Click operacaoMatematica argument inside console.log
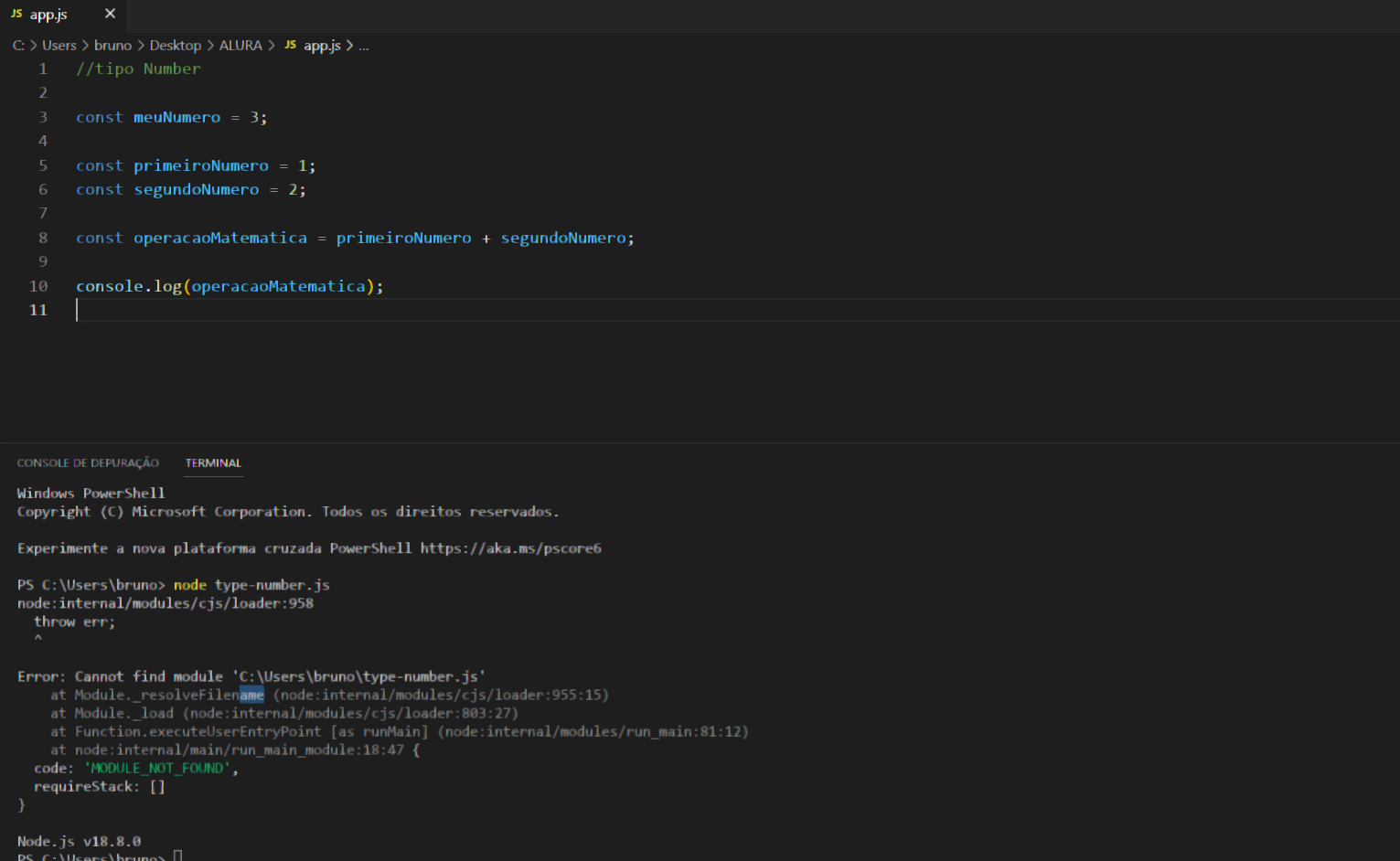Image resolution: width=1400 pixels, height=861 pixels. tap(278, 286)
